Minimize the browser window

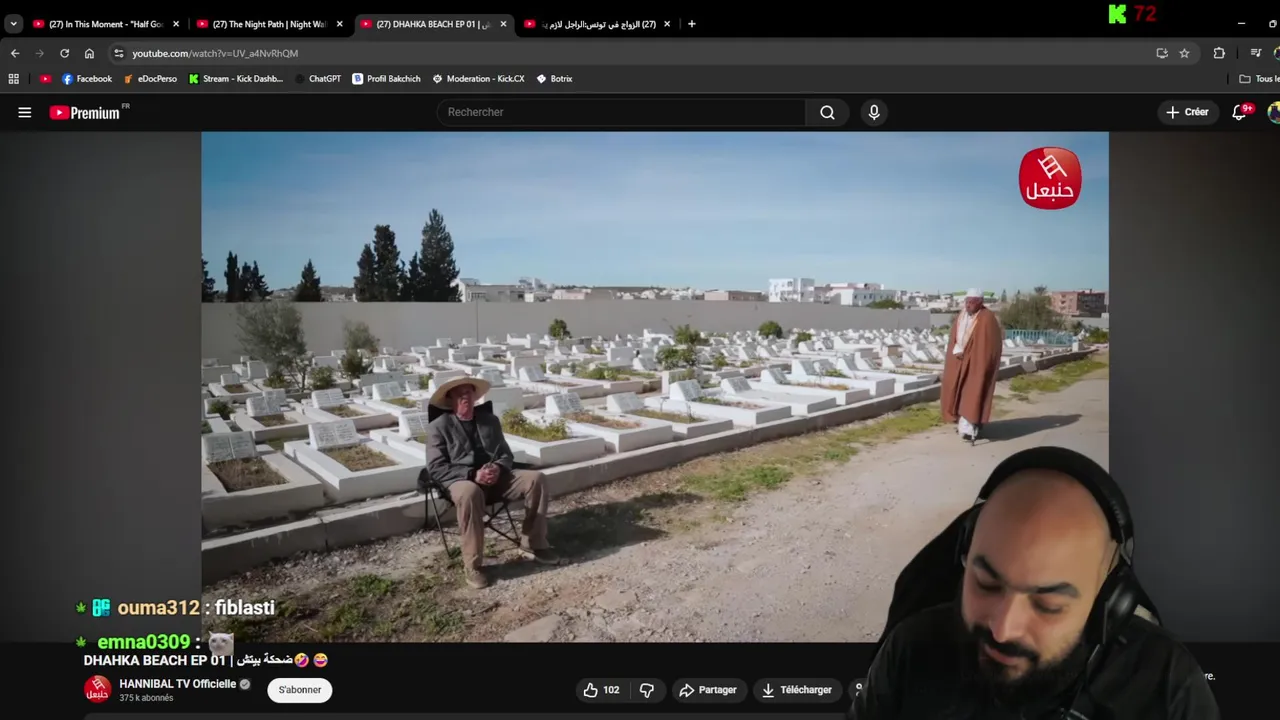coord(1241,24)
